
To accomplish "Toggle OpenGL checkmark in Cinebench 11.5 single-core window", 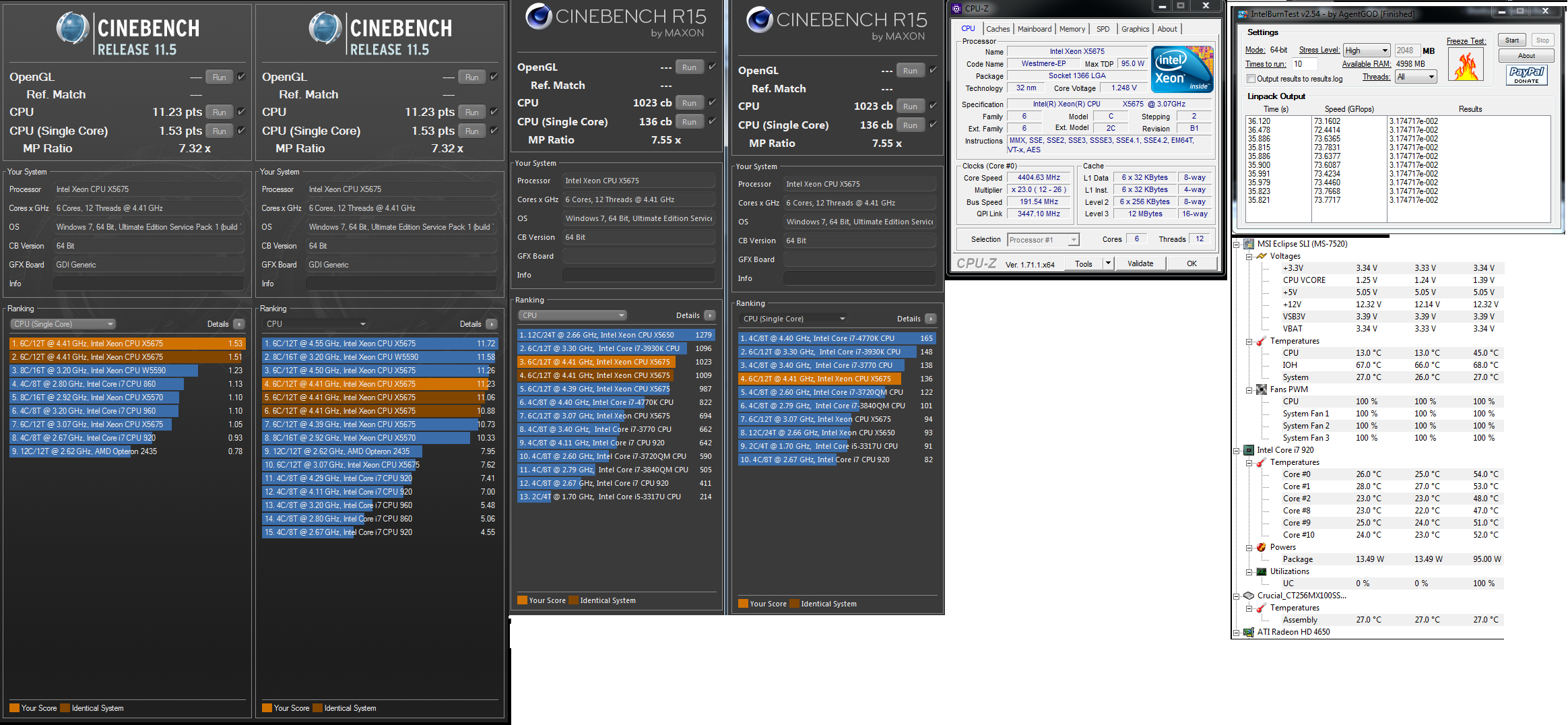I will (x=242, y=77).
